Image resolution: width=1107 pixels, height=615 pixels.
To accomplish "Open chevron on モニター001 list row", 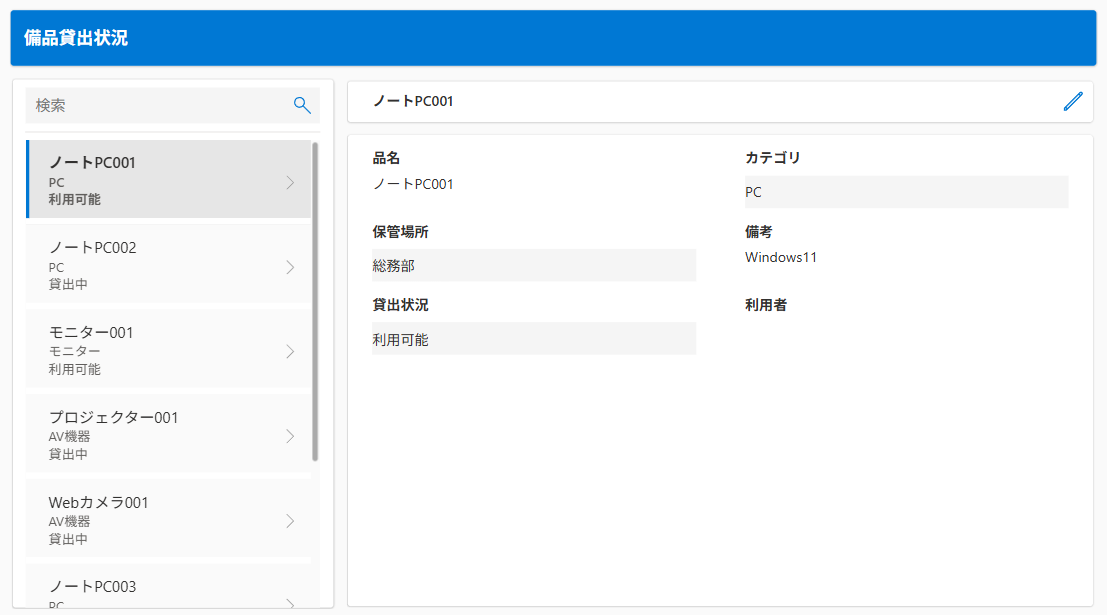I will [290, 352].
